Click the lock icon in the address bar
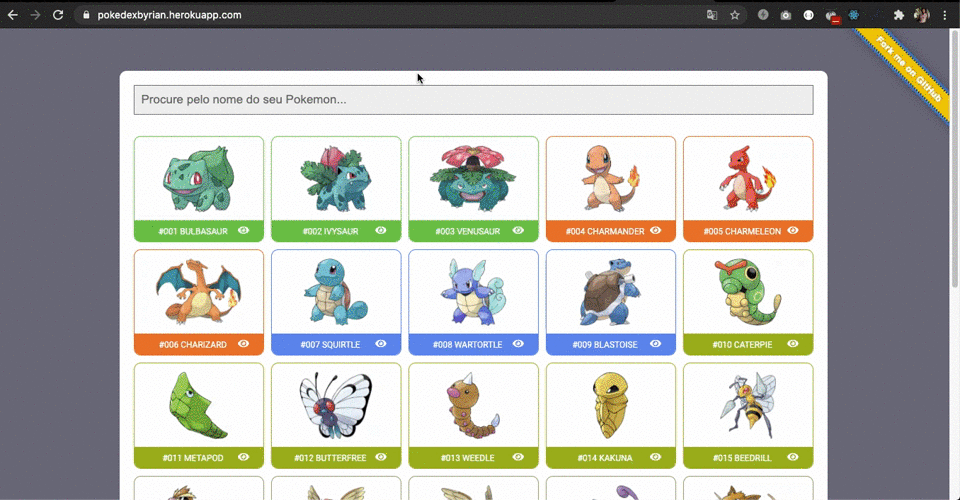Screen dimensions: 960x500 pos(86,15)
